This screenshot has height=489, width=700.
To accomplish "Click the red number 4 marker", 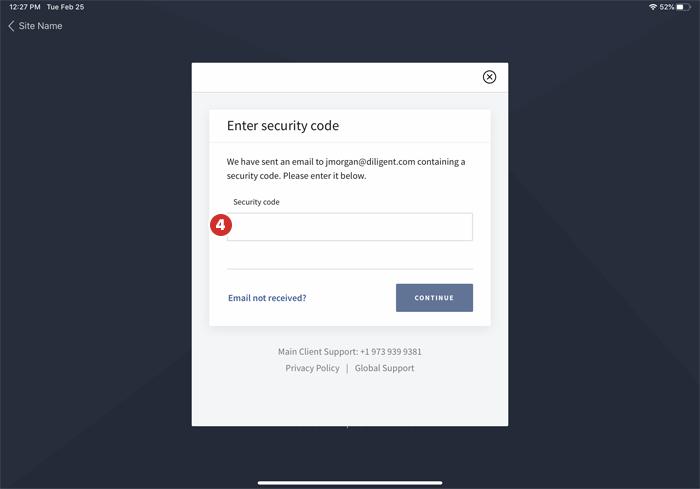I will coord(221,226).
